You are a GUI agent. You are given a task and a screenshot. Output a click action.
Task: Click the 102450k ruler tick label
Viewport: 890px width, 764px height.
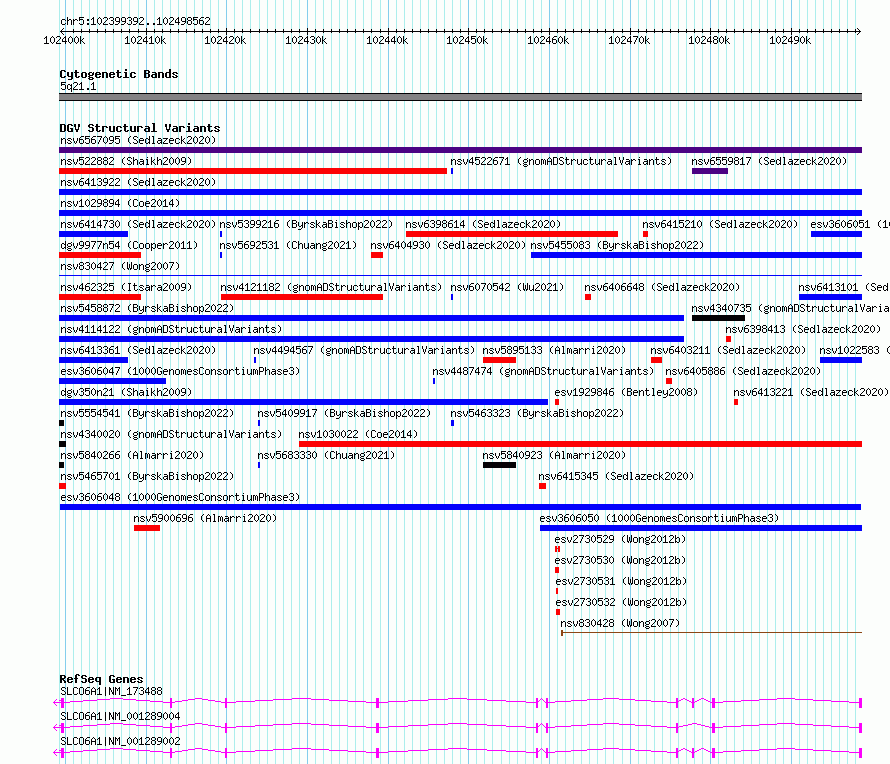(467, 40)
